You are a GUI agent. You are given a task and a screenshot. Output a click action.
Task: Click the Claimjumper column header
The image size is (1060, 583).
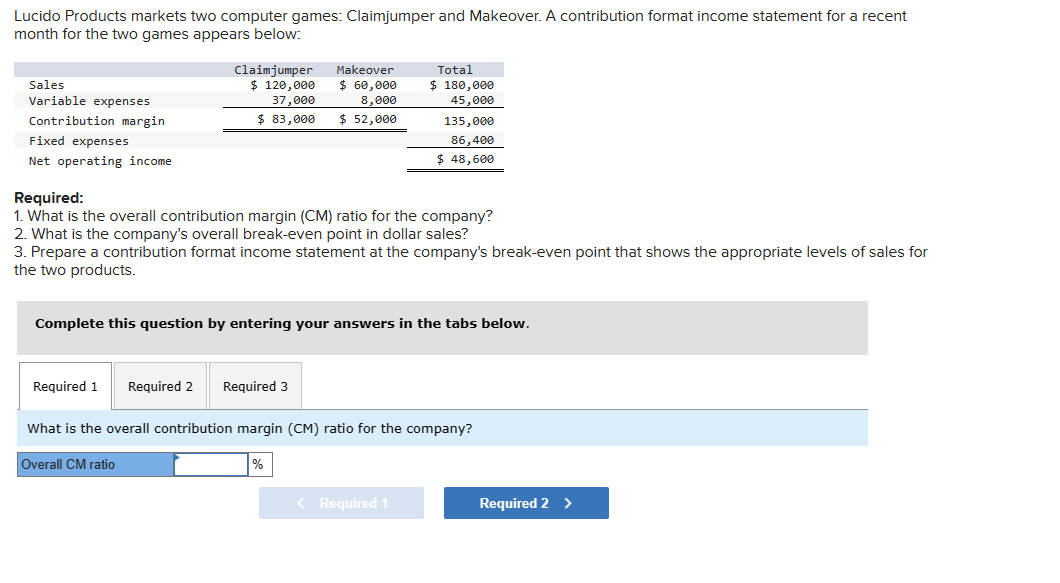274,70
